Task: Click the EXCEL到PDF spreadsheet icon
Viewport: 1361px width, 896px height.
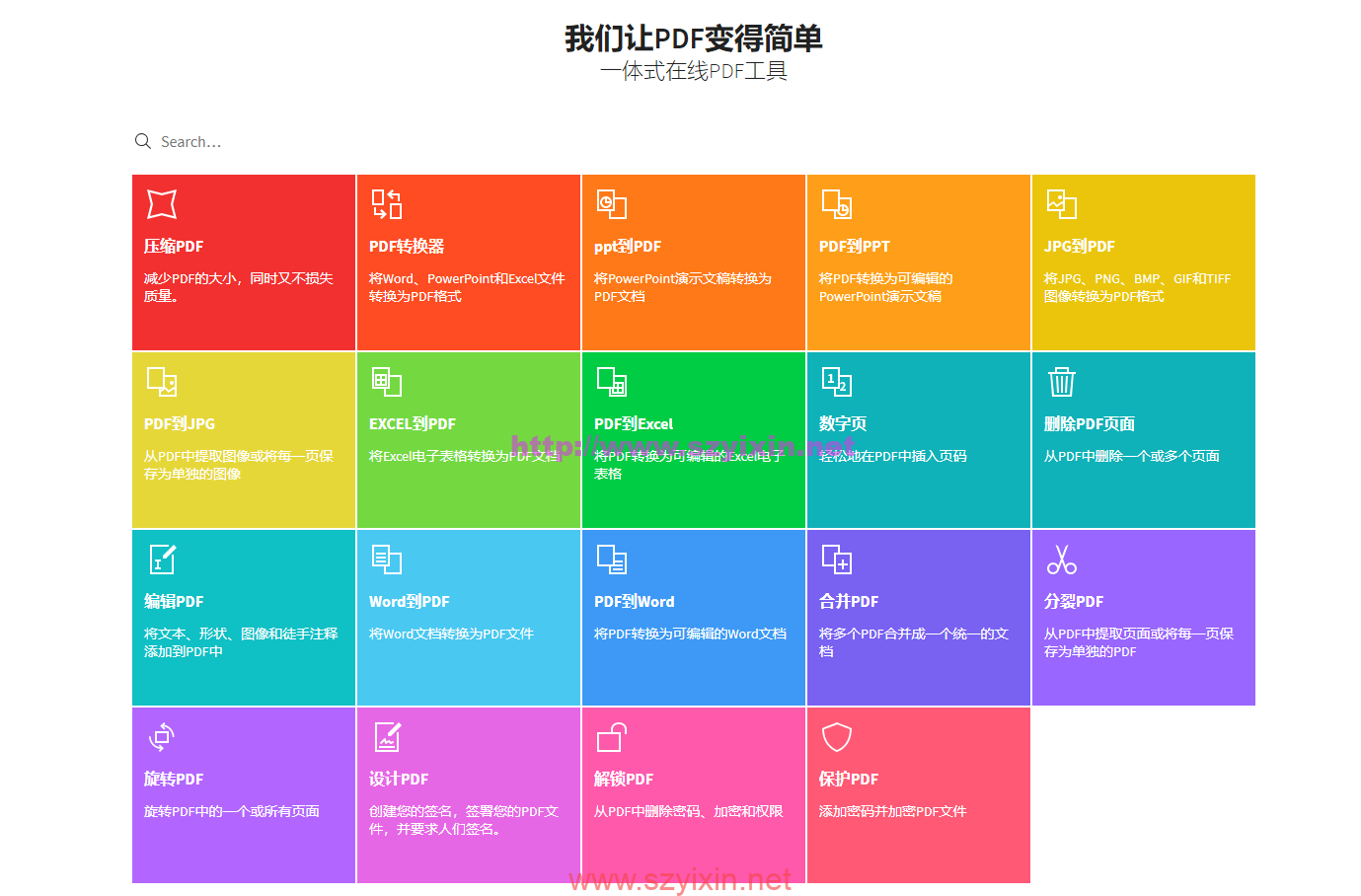Action: tap(387, 382)
